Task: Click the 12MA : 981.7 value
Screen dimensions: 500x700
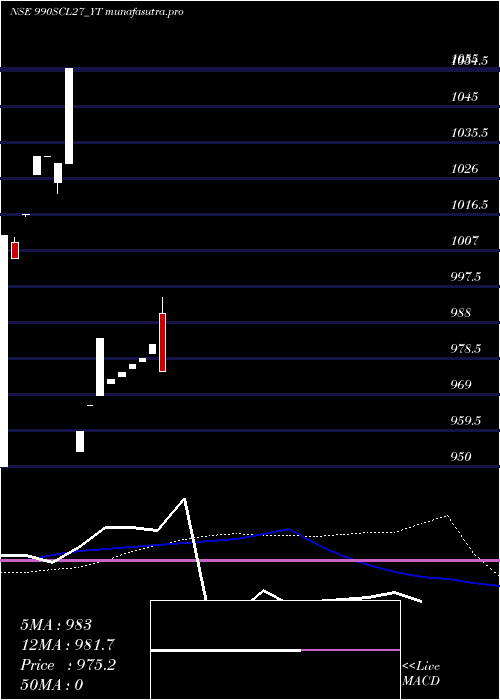Action: coord(67,645)
